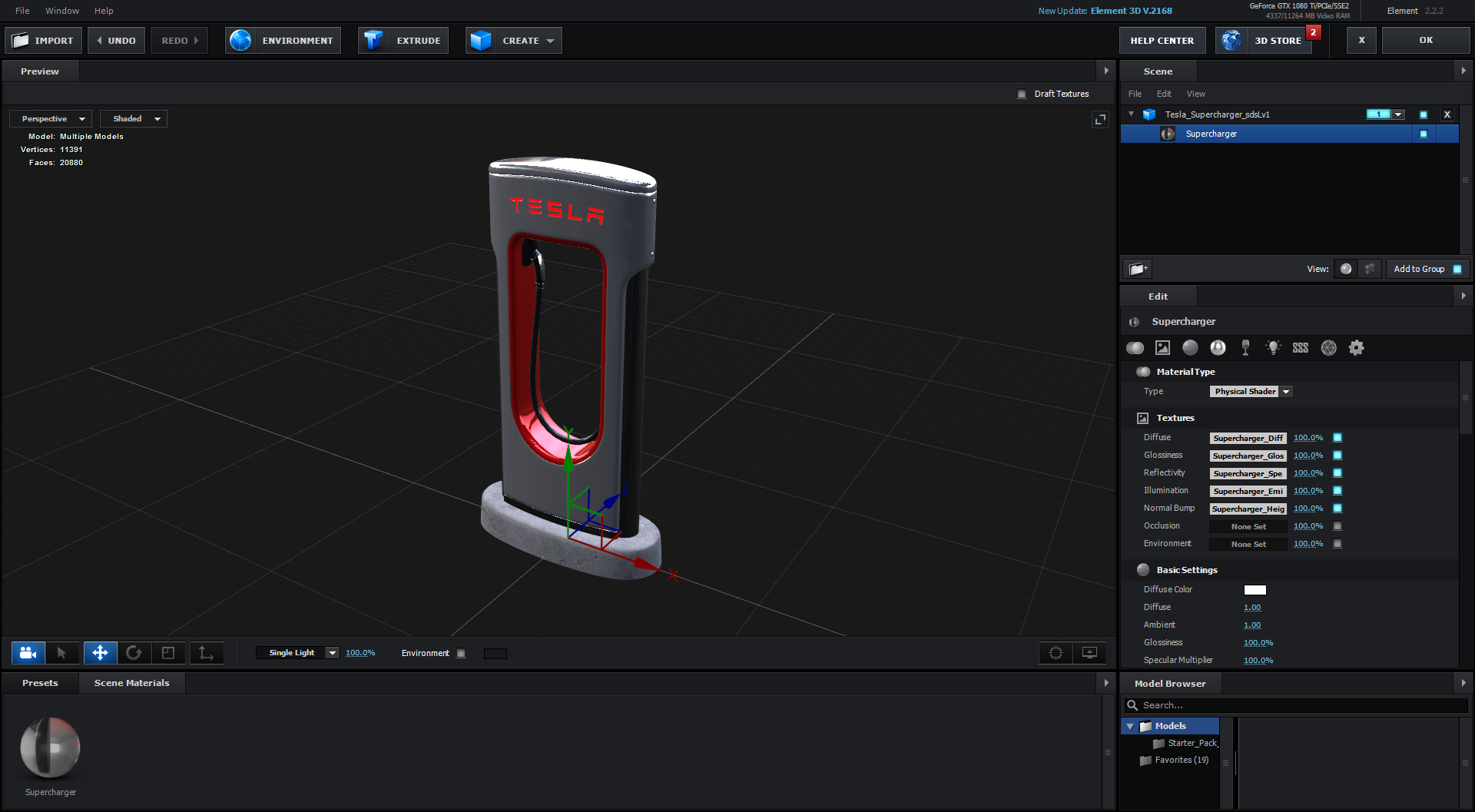
Task: Activate the rotate transform tool
Action: [134, 653]
